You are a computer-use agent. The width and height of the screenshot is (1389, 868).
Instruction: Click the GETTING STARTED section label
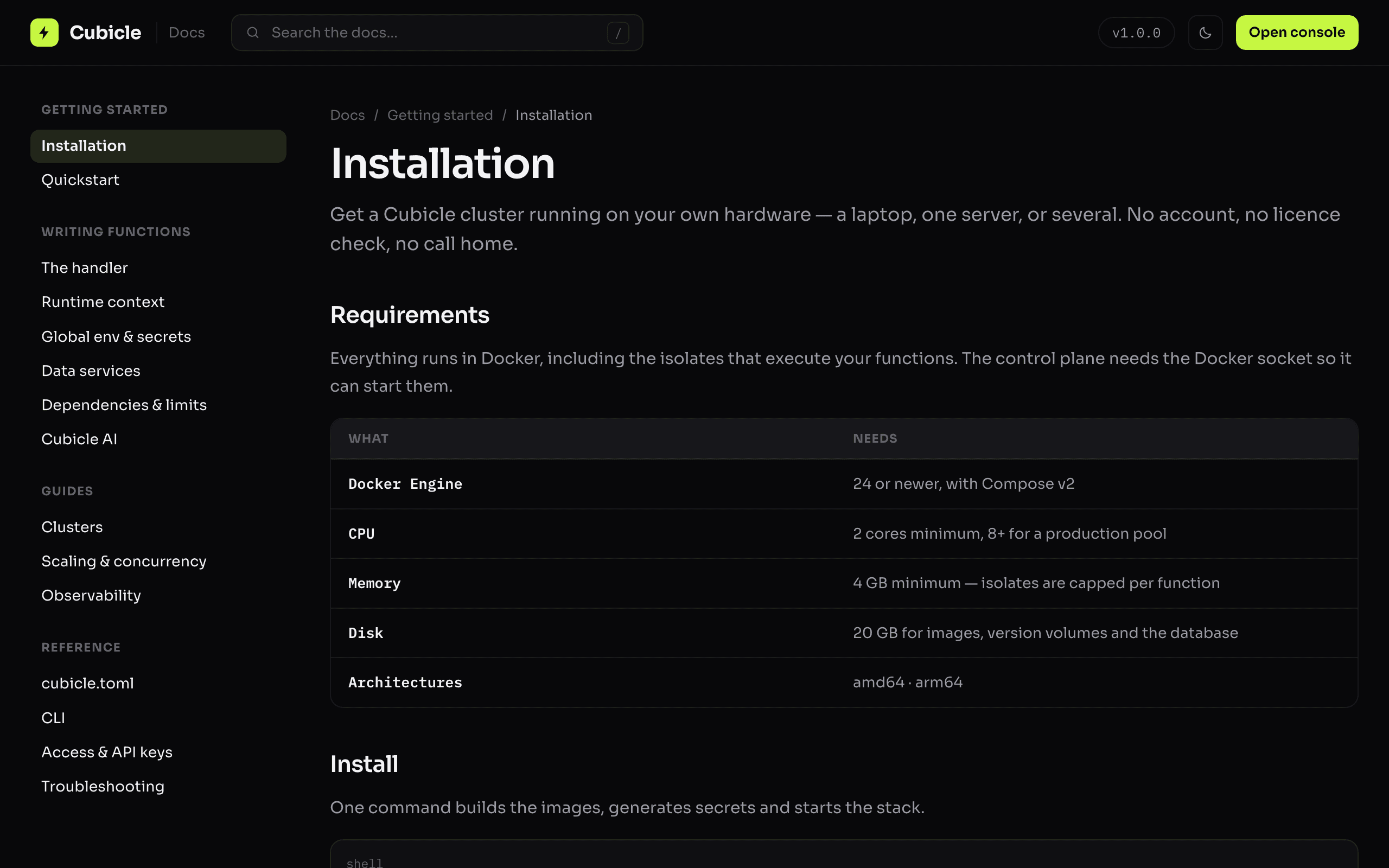(x=105, y=110)
